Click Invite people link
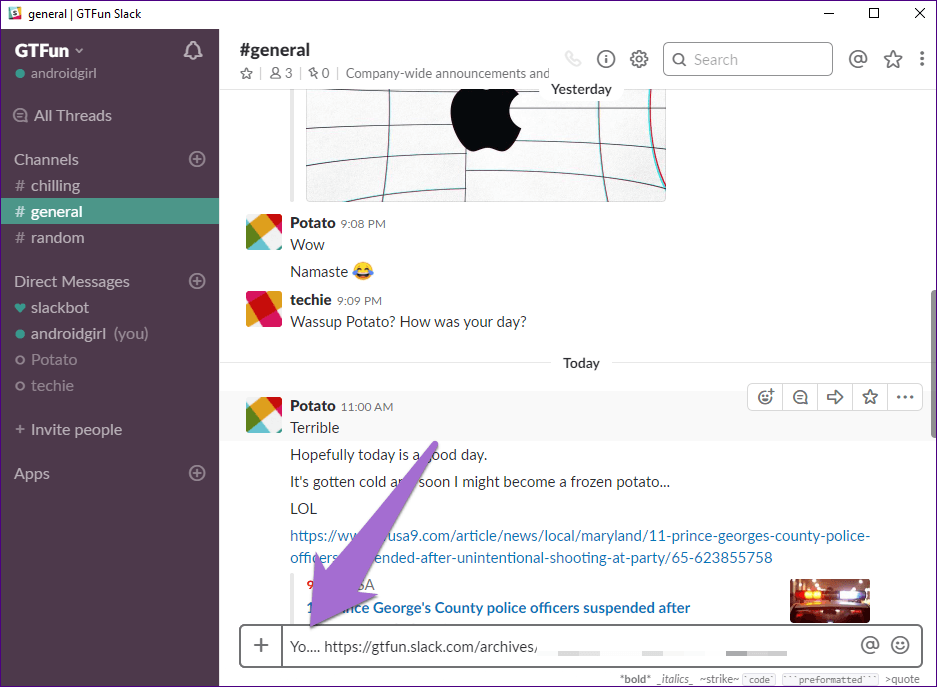937x687 pixels. [69, 430]
